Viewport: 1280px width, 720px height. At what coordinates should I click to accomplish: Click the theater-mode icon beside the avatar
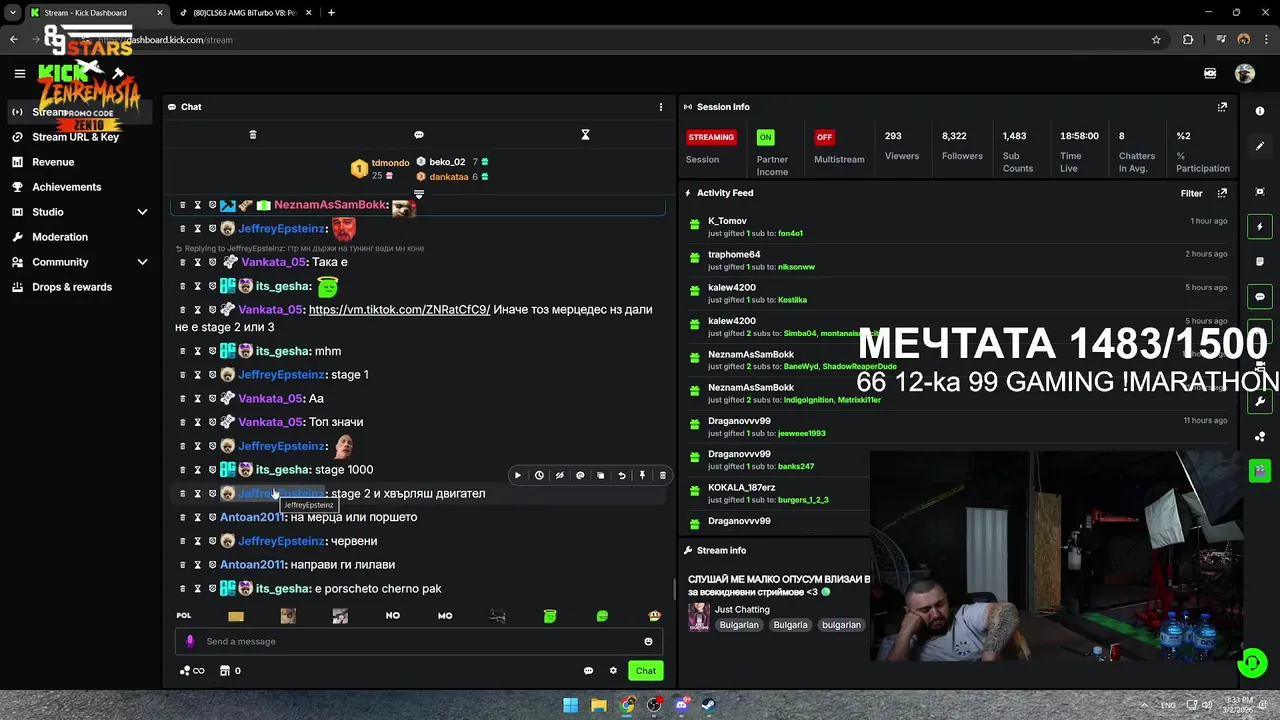[1210, 73]
